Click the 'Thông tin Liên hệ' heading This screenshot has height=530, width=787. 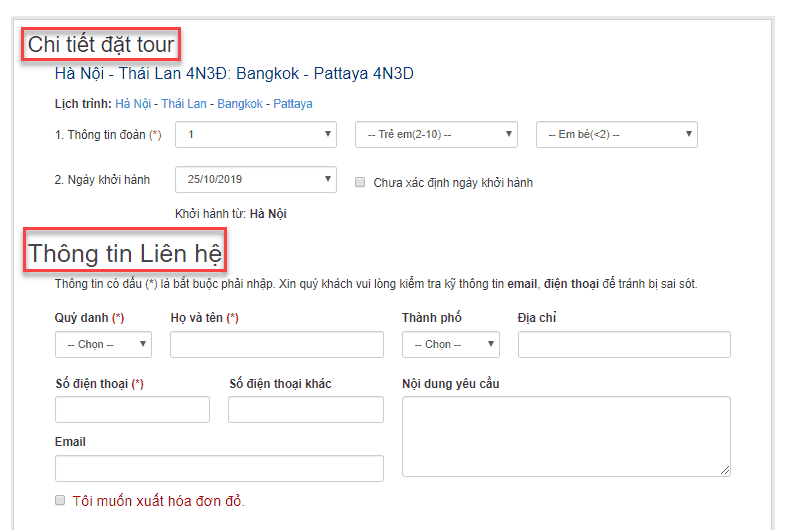[x=126, y=252]
